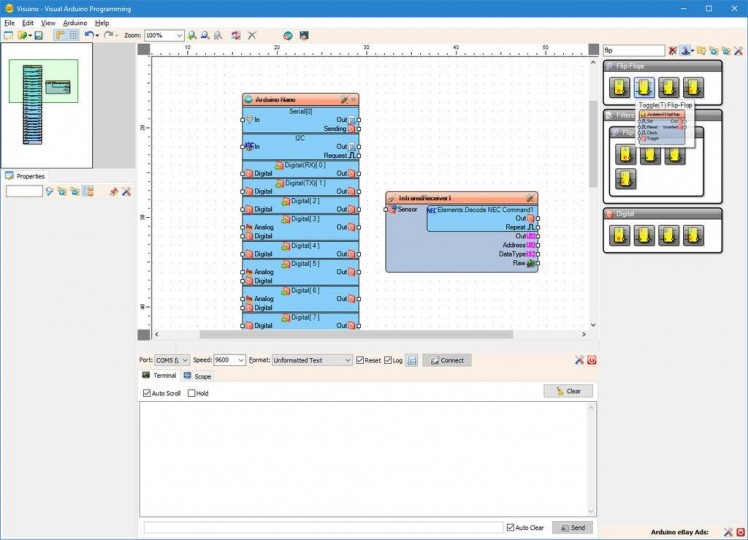748x540 pixels.
Task: Select the Toggle(T) Flip-Flop component
Action: click(645, 88)
